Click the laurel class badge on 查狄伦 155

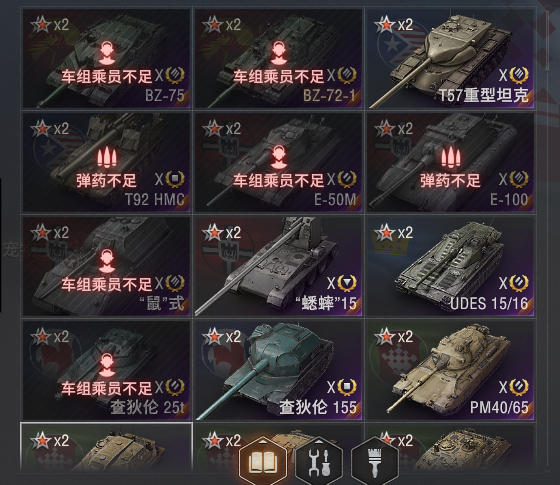tap(347, 387)
